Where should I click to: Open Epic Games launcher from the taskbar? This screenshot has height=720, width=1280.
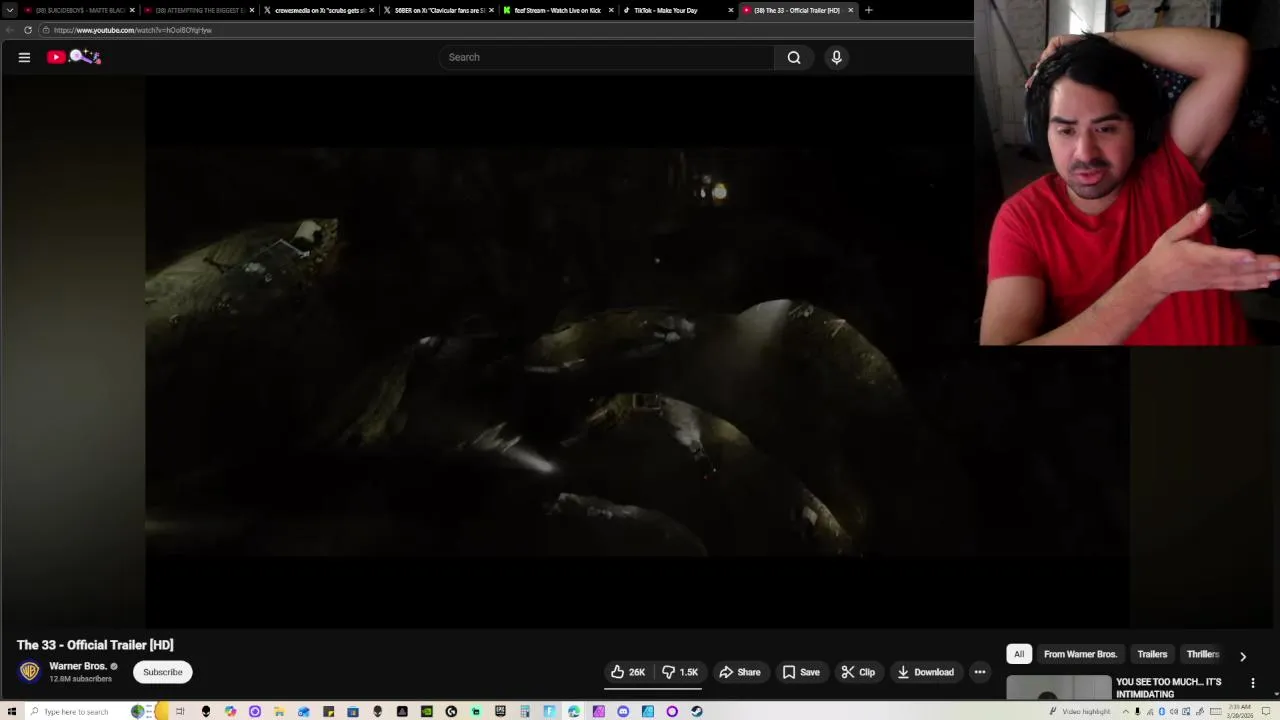[500, 711]
